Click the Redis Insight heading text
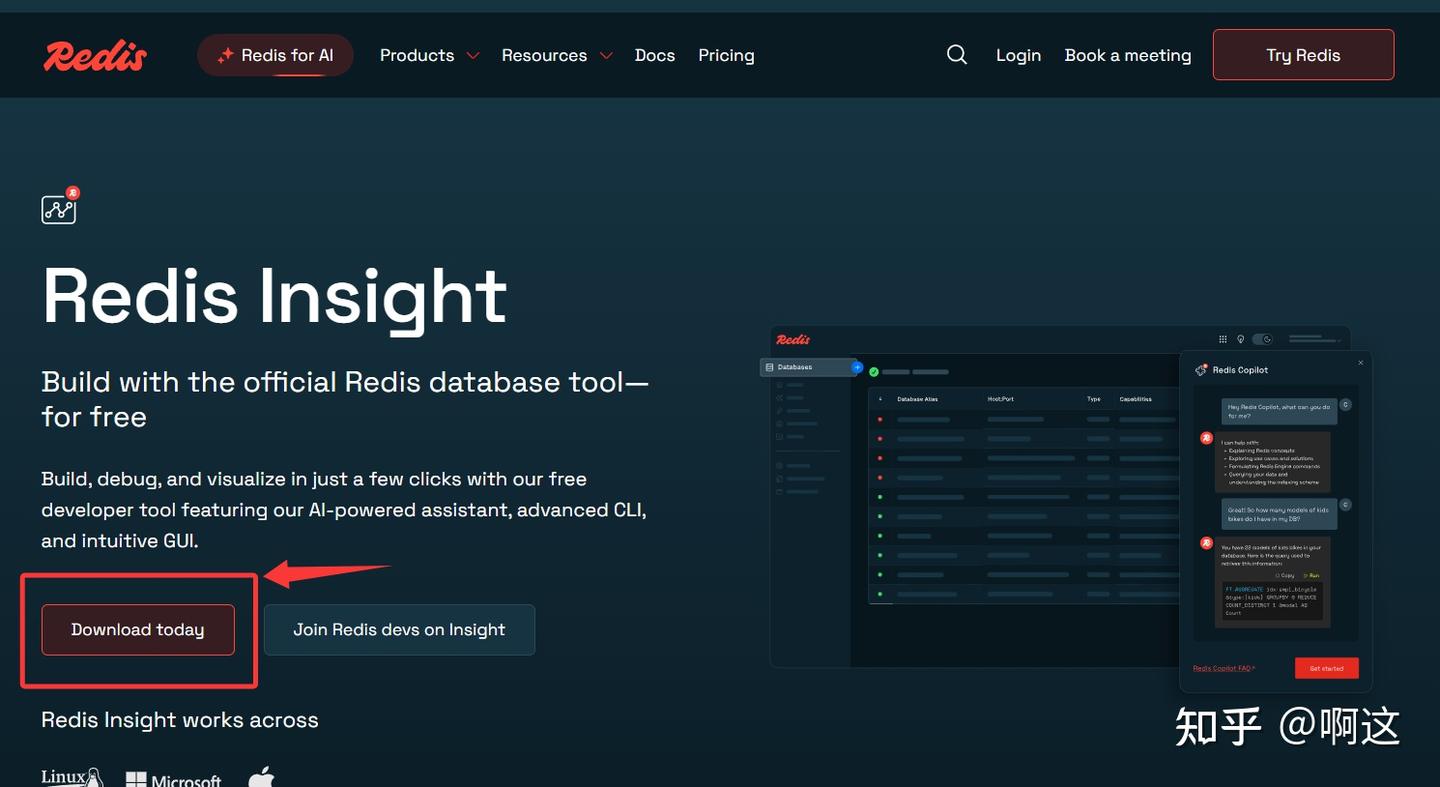Viewport: 1440px width, 787px height. [275, 297]
